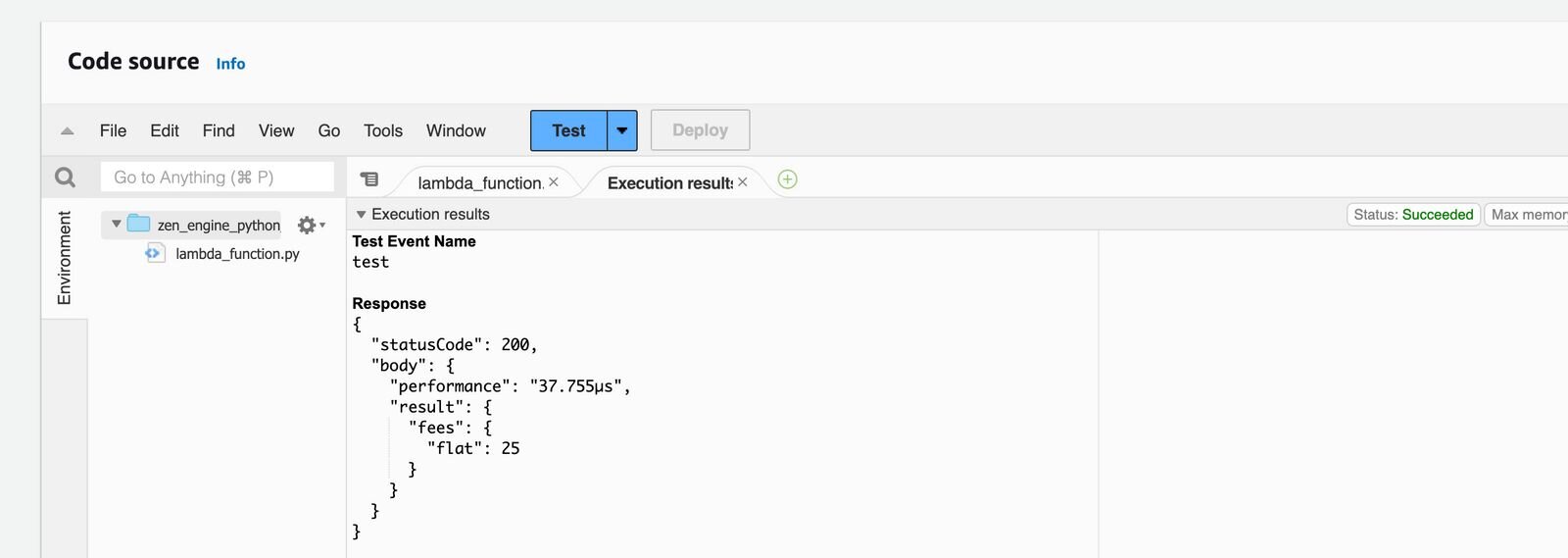The width and height of the screenshot is (1568, 558).
Task: Collapse the zen_engine_python folder tree
Action: click(x=117, y=225)
